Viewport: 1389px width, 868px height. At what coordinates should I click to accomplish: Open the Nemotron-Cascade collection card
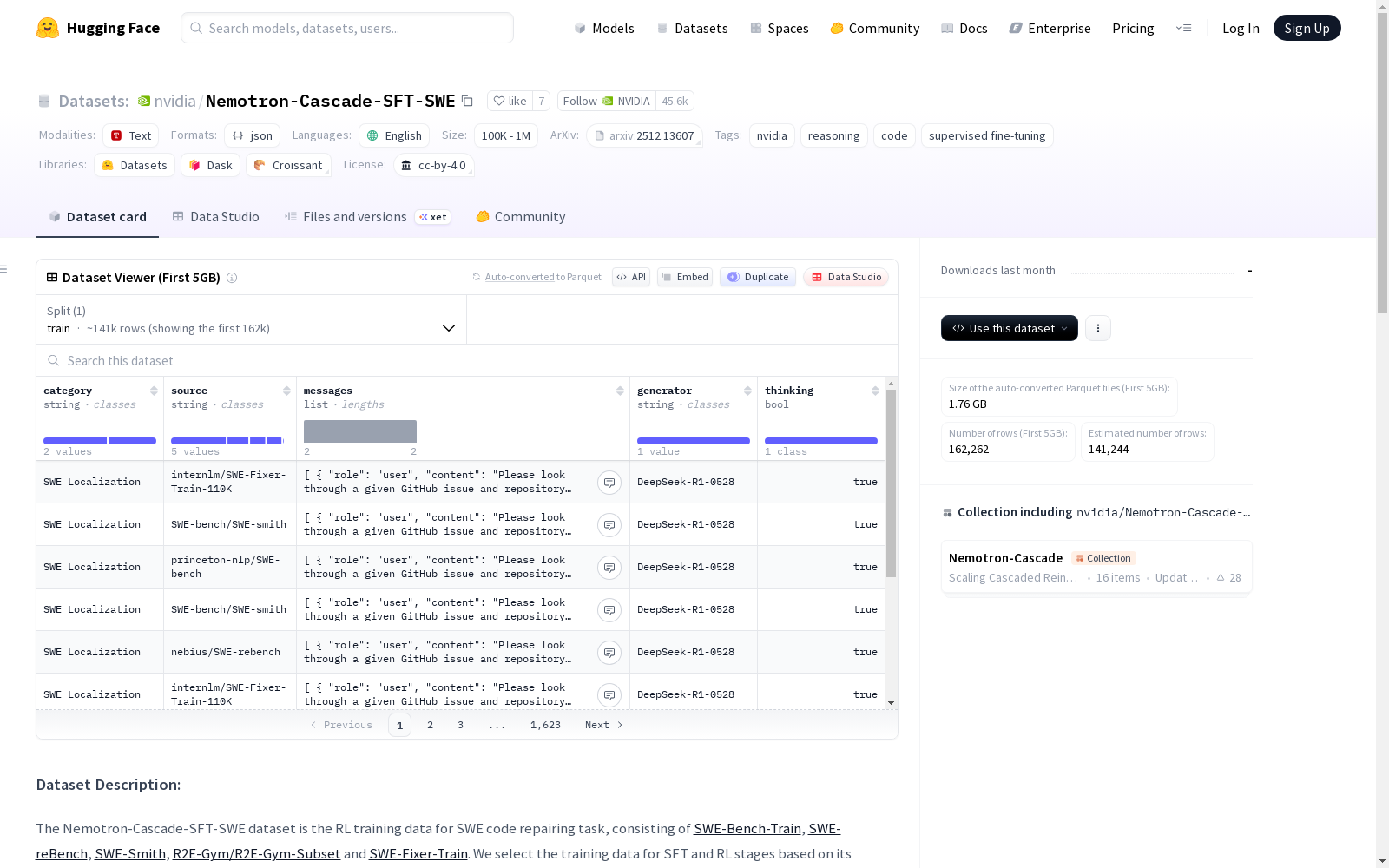pyautogui.click(x=1096, y=567)
